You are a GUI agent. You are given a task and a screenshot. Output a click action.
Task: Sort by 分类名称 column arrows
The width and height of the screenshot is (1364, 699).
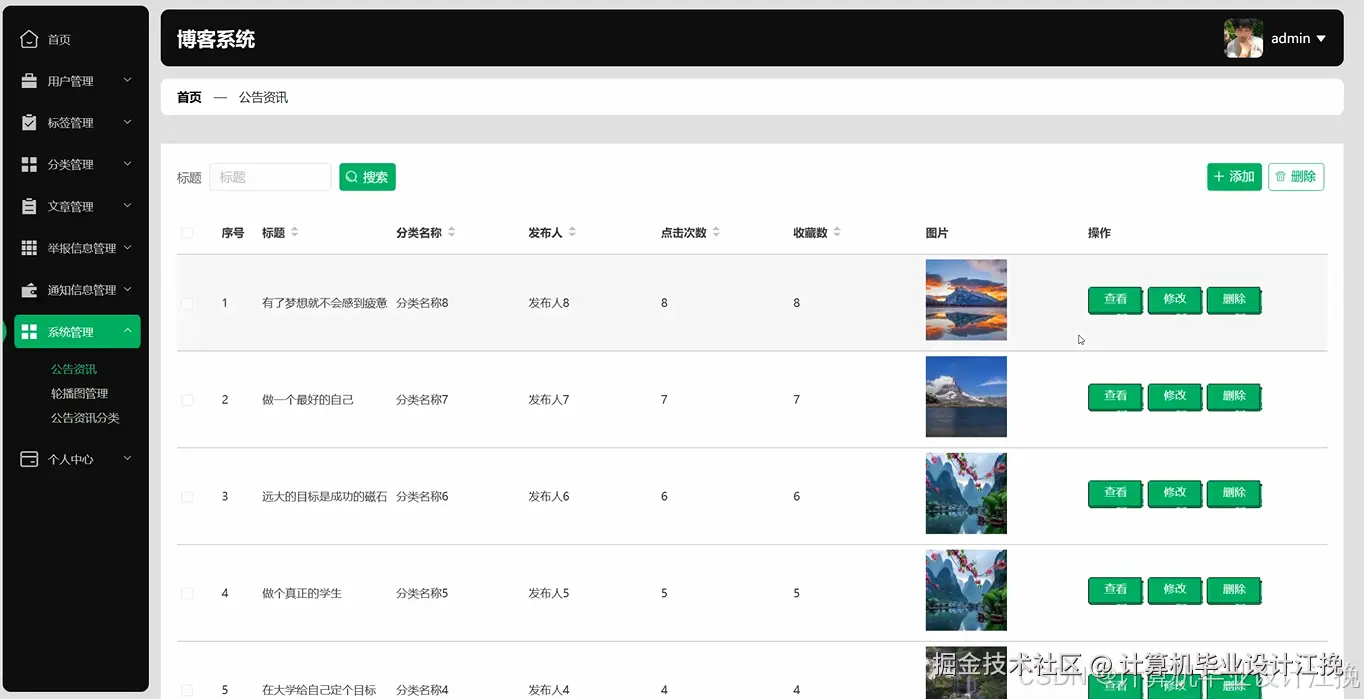[x=451, y=232]
